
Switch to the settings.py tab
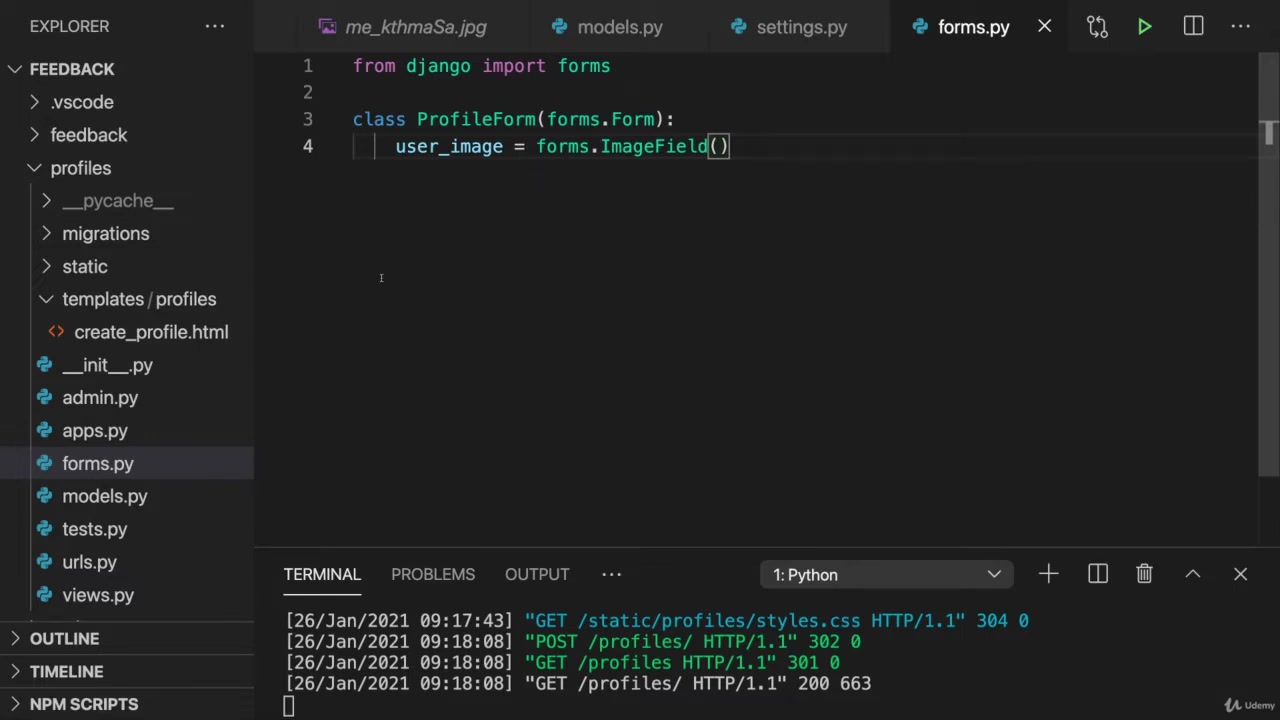point(801,27)
